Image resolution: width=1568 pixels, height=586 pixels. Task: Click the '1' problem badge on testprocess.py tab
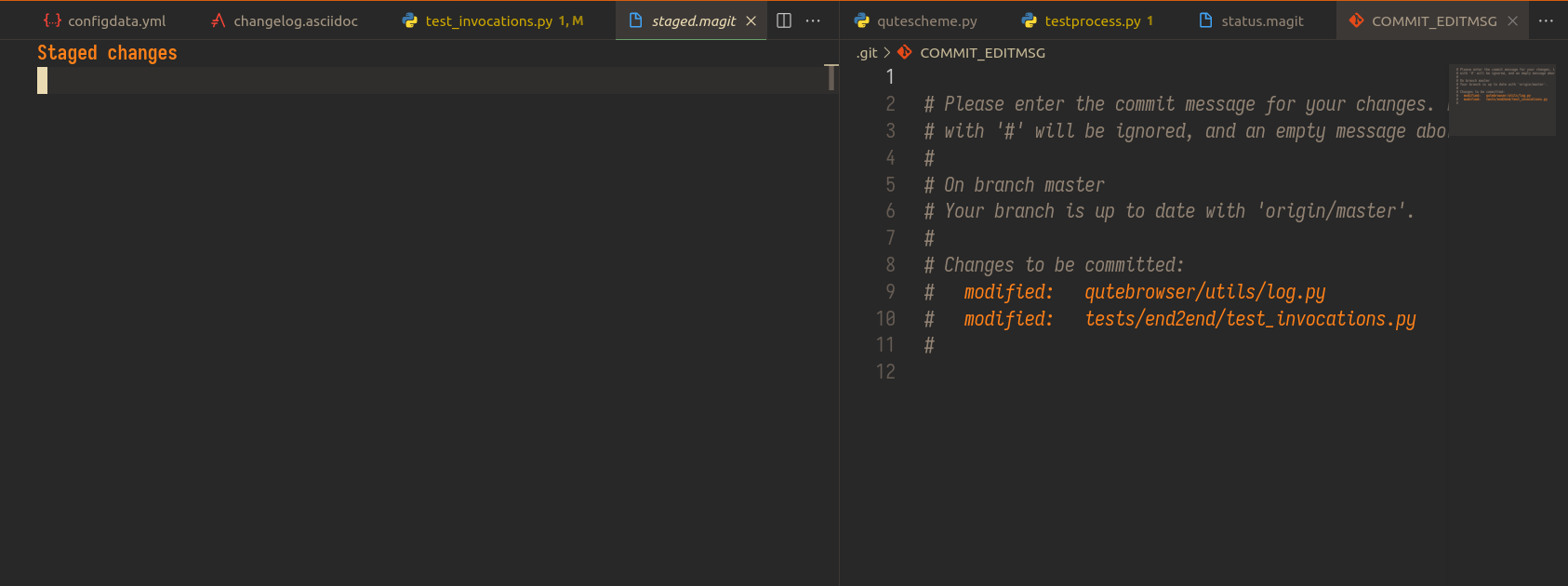[1149, 20]
